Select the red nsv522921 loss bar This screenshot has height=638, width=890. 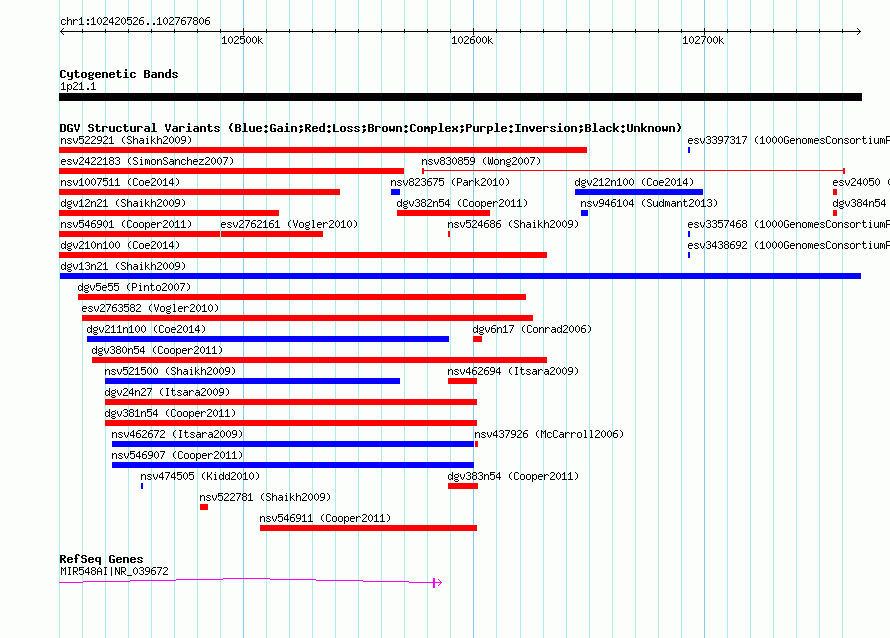coord(323,150)
